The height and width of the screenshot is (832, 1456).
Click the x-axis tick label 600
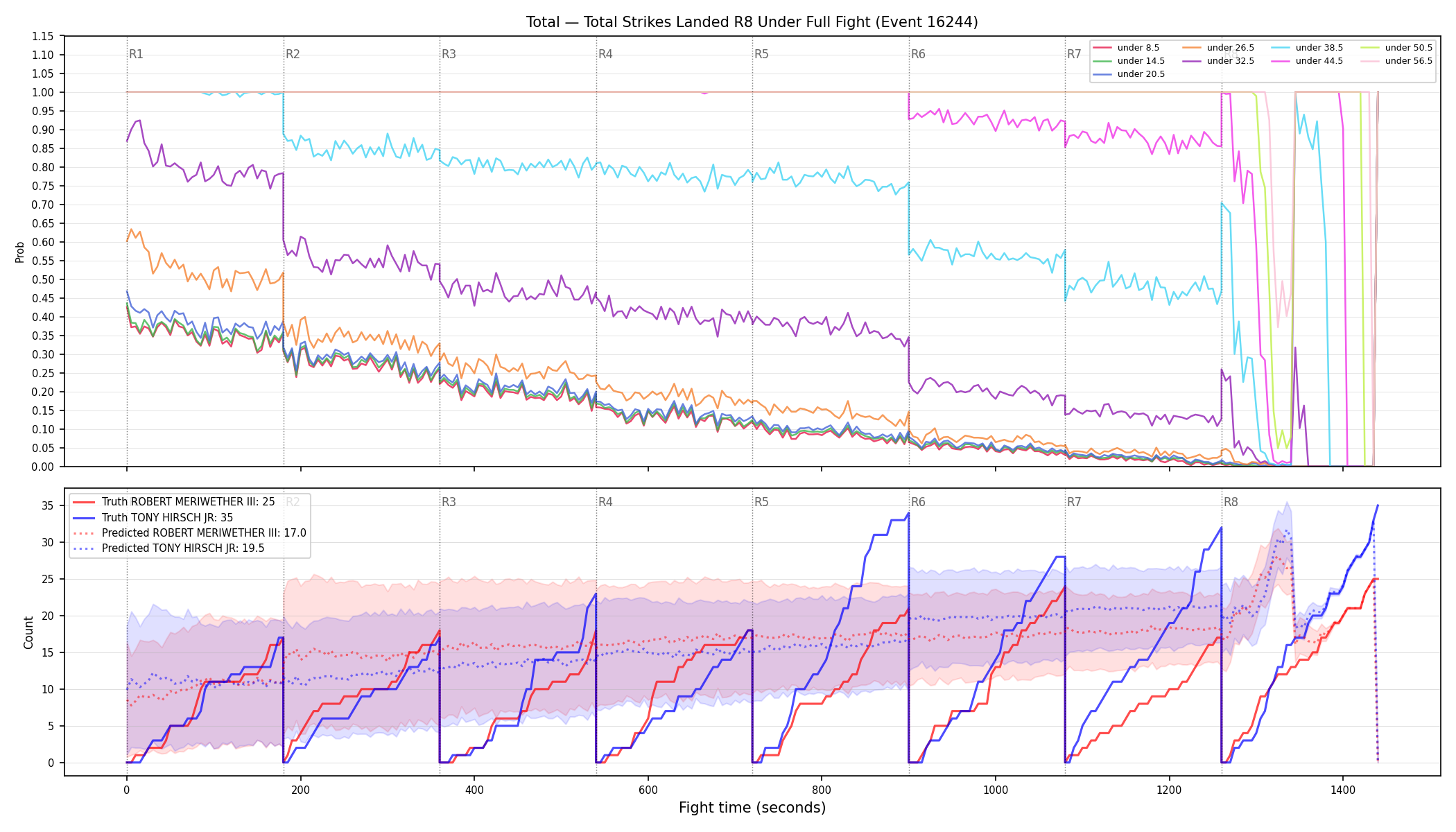(648, 789)
